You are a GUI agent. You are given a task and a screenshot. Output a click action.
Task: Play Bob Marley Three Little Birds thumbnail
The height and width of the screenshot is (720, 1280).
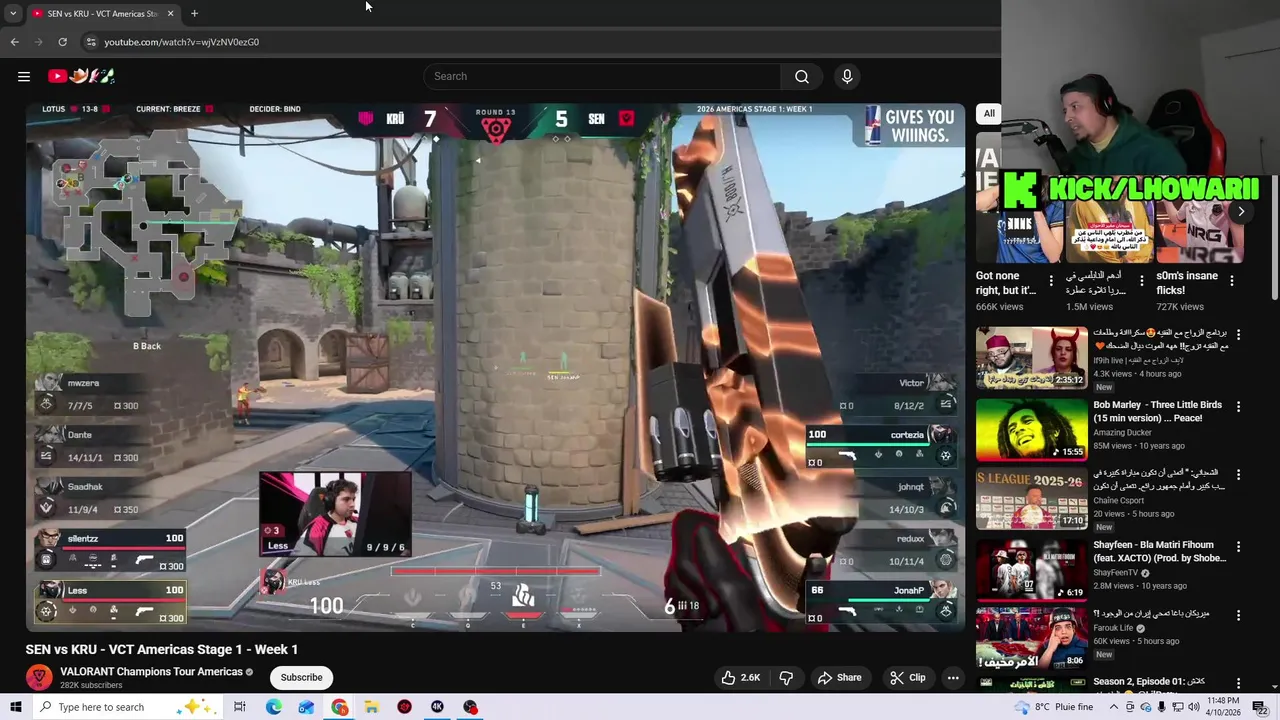click(1031, 430)
